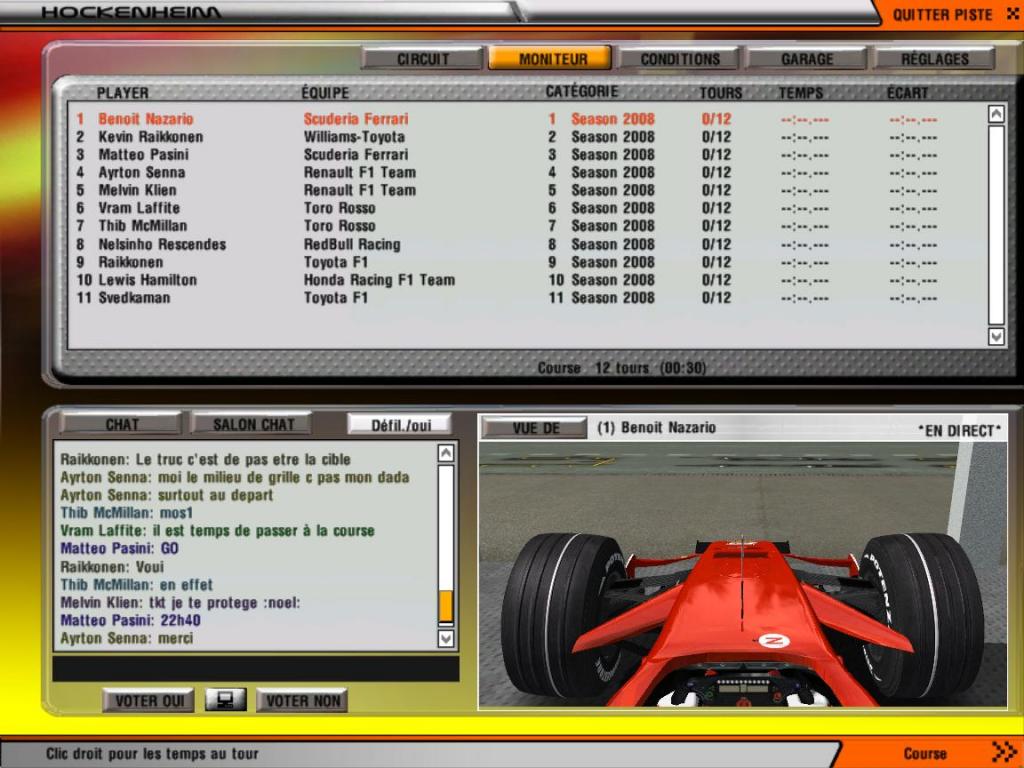Click the player list scrollbar track

[996, 225]
